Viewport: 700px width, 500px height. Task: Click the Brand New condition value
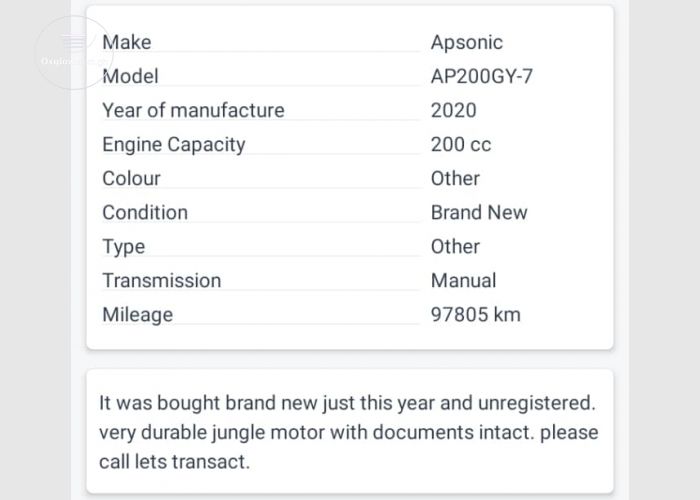[x=479, y=212]
